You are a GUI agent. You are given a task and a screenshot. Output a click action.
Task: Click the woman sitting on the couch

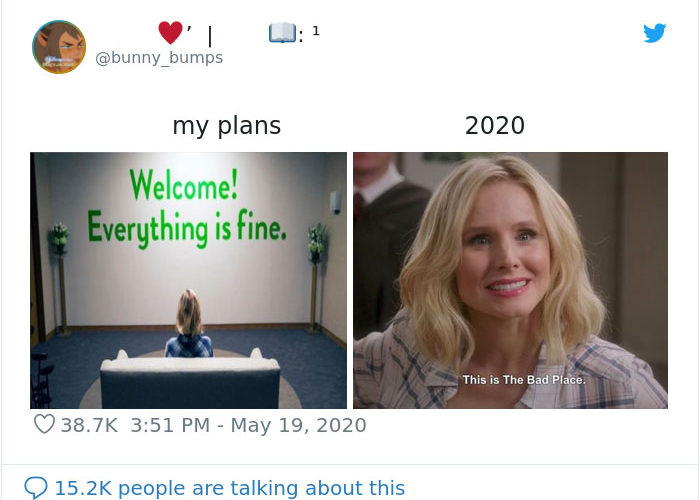[189, 324]
